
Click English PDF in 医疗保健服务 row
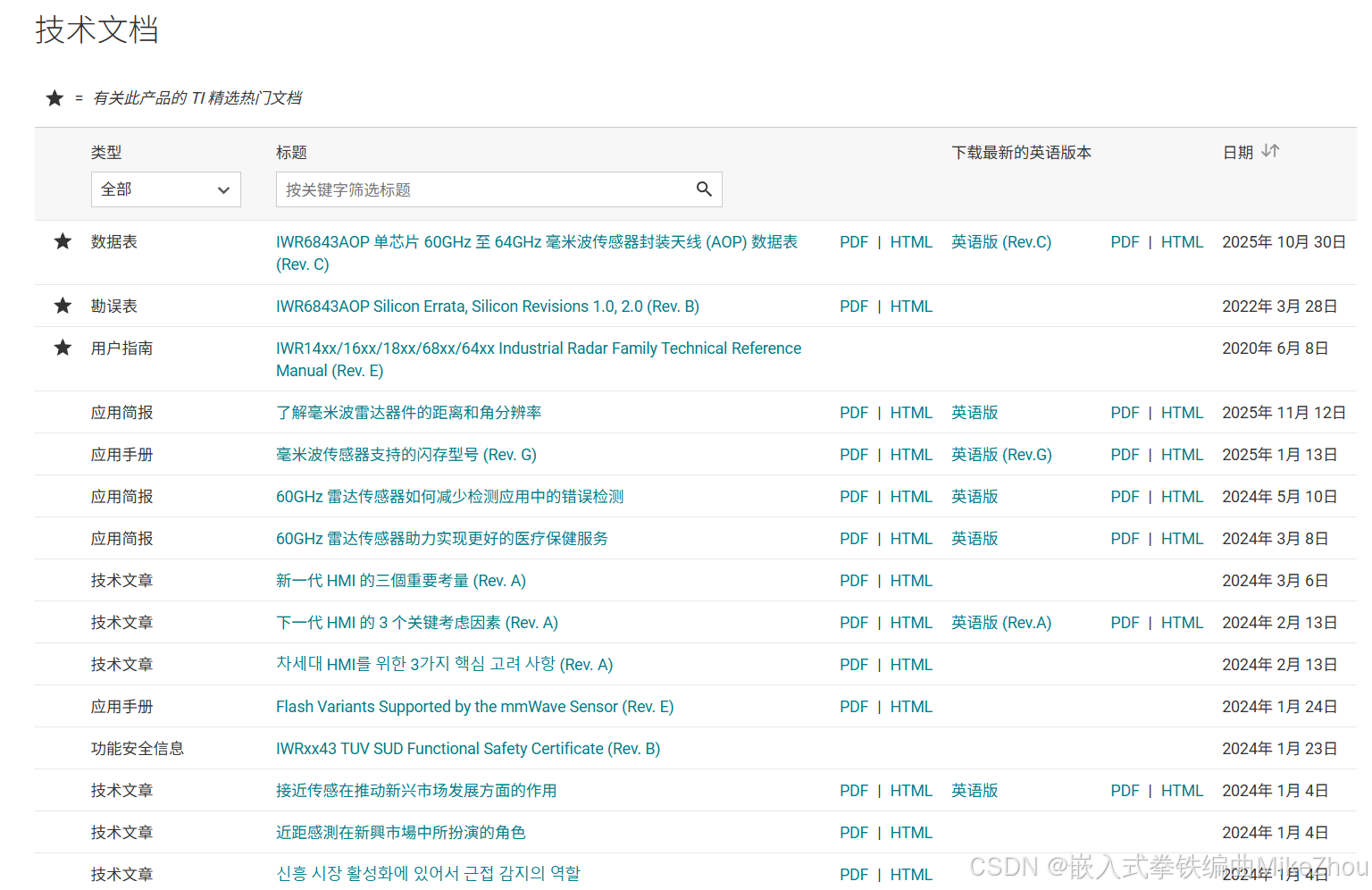[1125, 539]
